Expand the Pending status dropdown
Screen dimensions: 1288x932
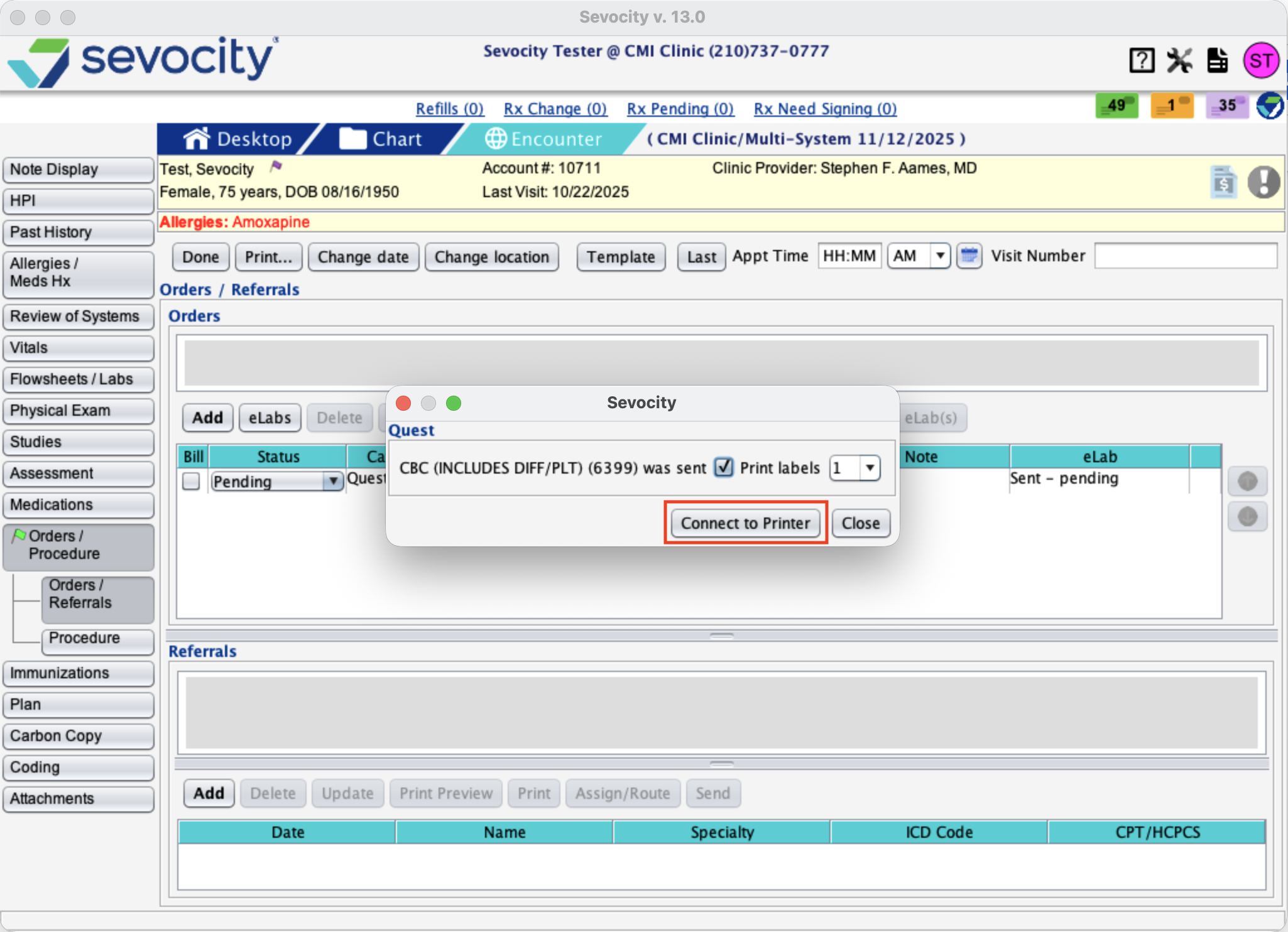click(333, 482)
